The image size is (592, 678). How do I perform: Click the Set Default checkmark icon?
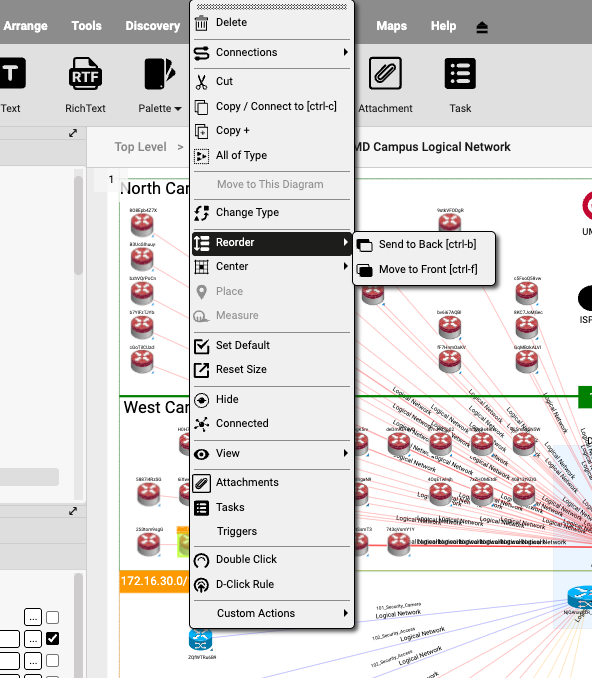click(x=201, y=345)
